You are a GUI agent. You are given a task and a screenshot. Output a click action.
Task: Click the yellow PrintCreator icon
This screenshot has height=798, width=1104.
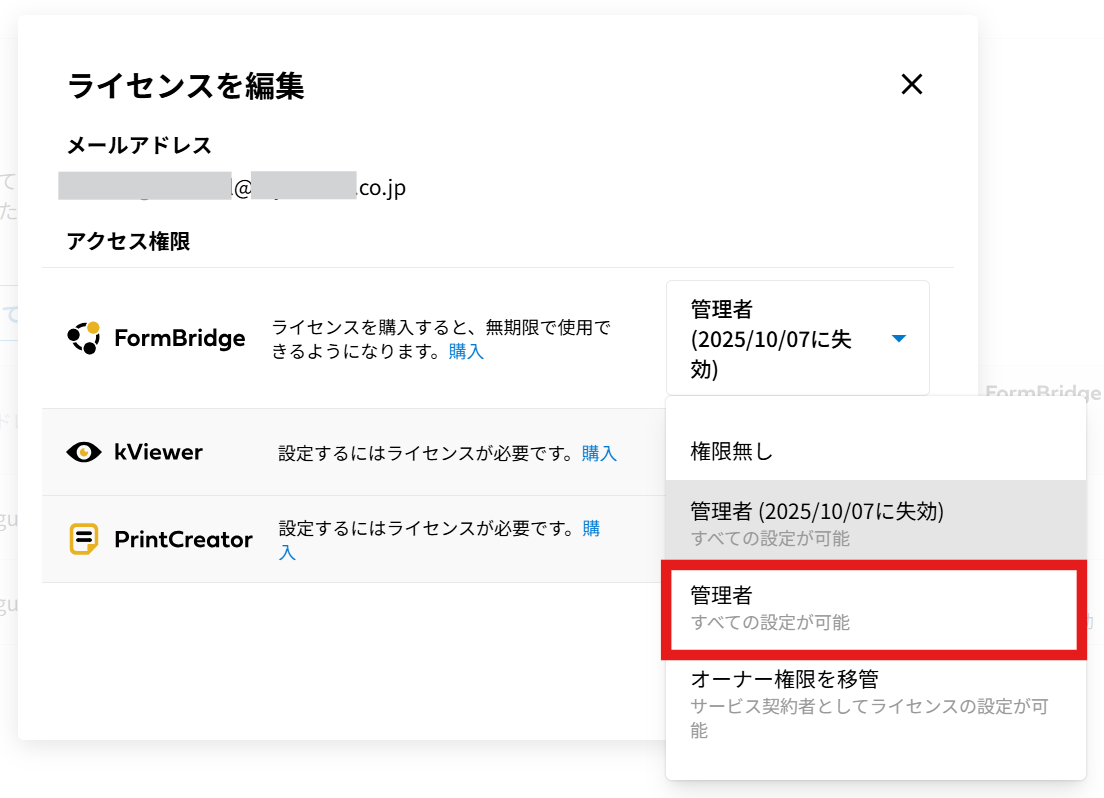click(x=84, y=540)
